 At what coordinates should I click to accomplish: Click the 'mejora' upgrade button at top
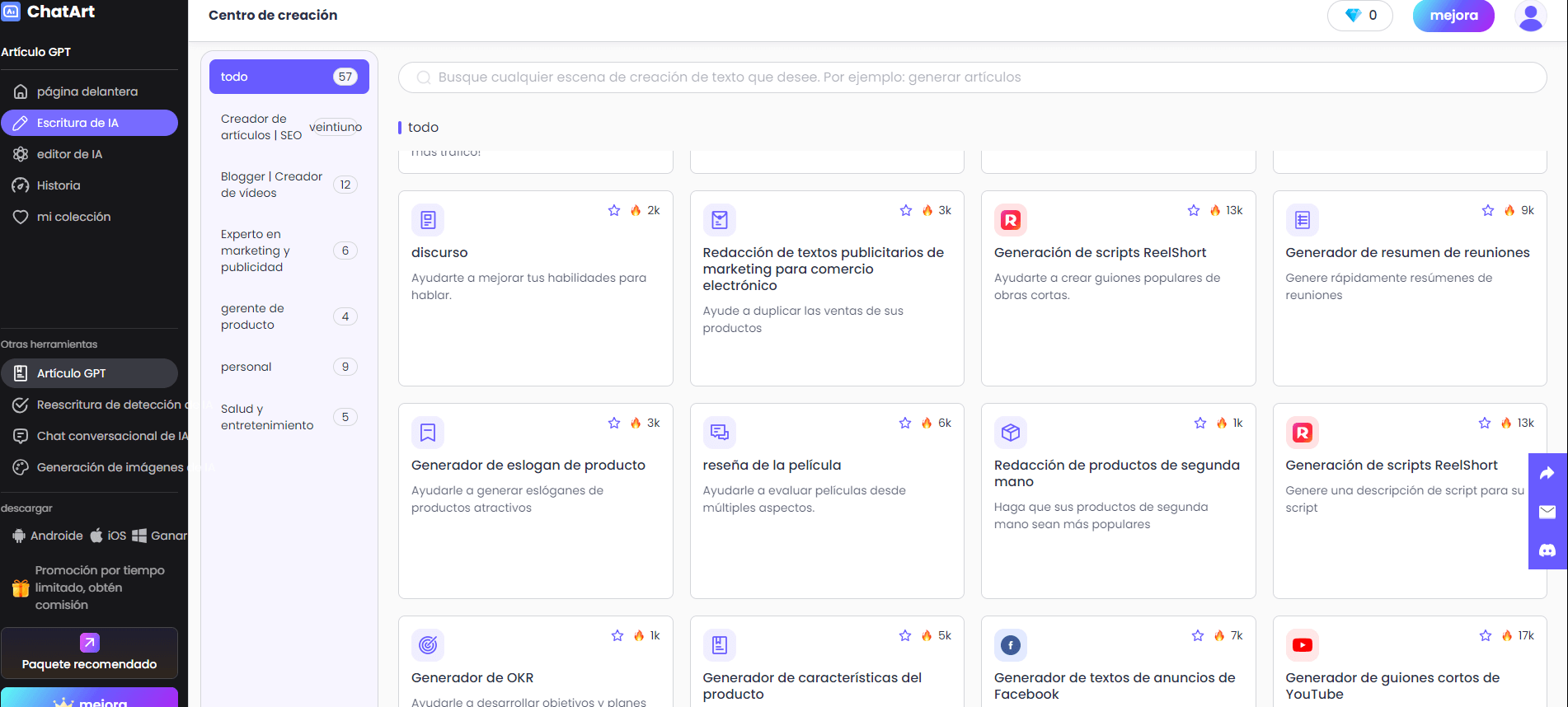coord(1453,16)
